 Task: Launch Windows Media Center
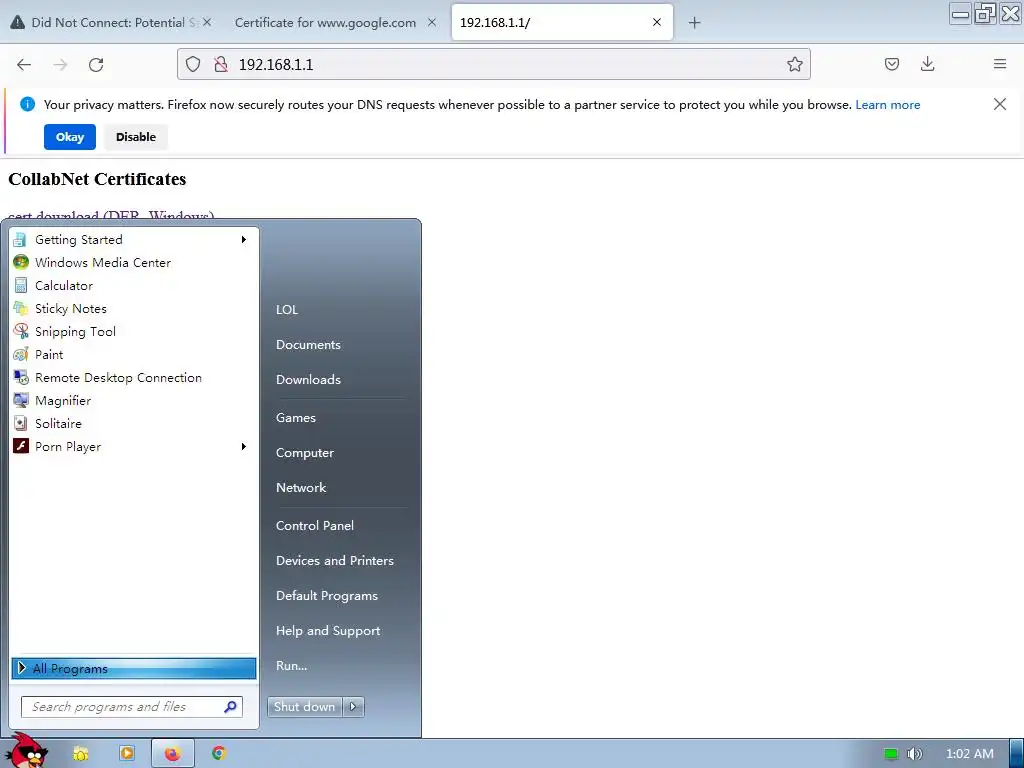[134, 263]
